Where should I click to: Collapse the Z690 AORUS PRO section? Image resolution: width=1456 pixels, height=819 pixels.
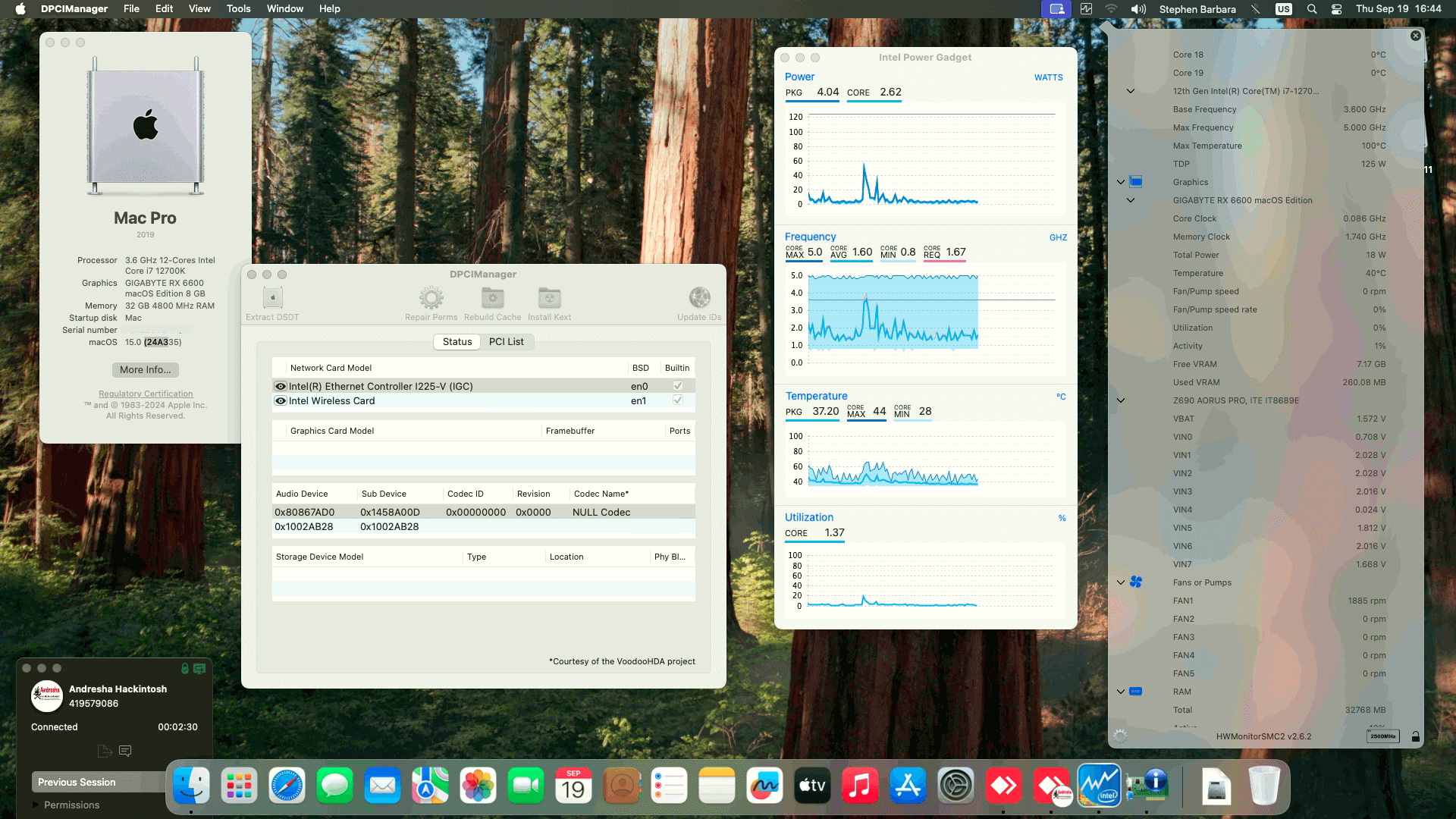click(x=1121, y=400)
